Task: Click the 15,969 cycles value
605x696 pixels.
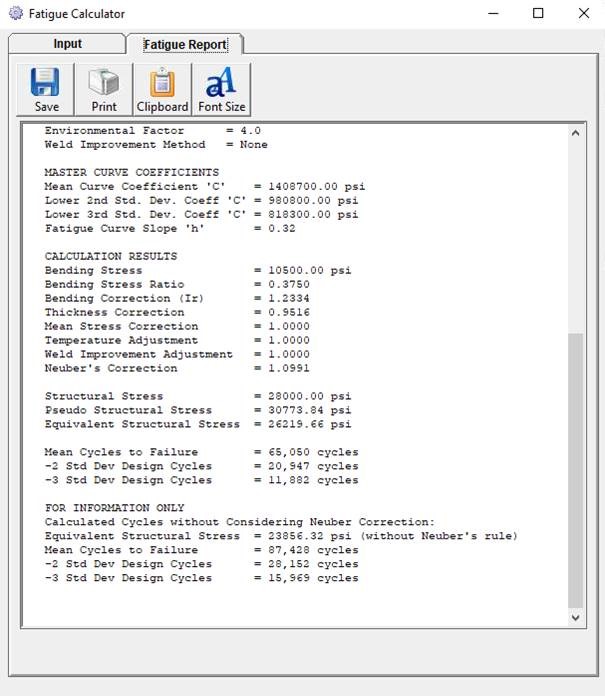Action: (313, 578)
